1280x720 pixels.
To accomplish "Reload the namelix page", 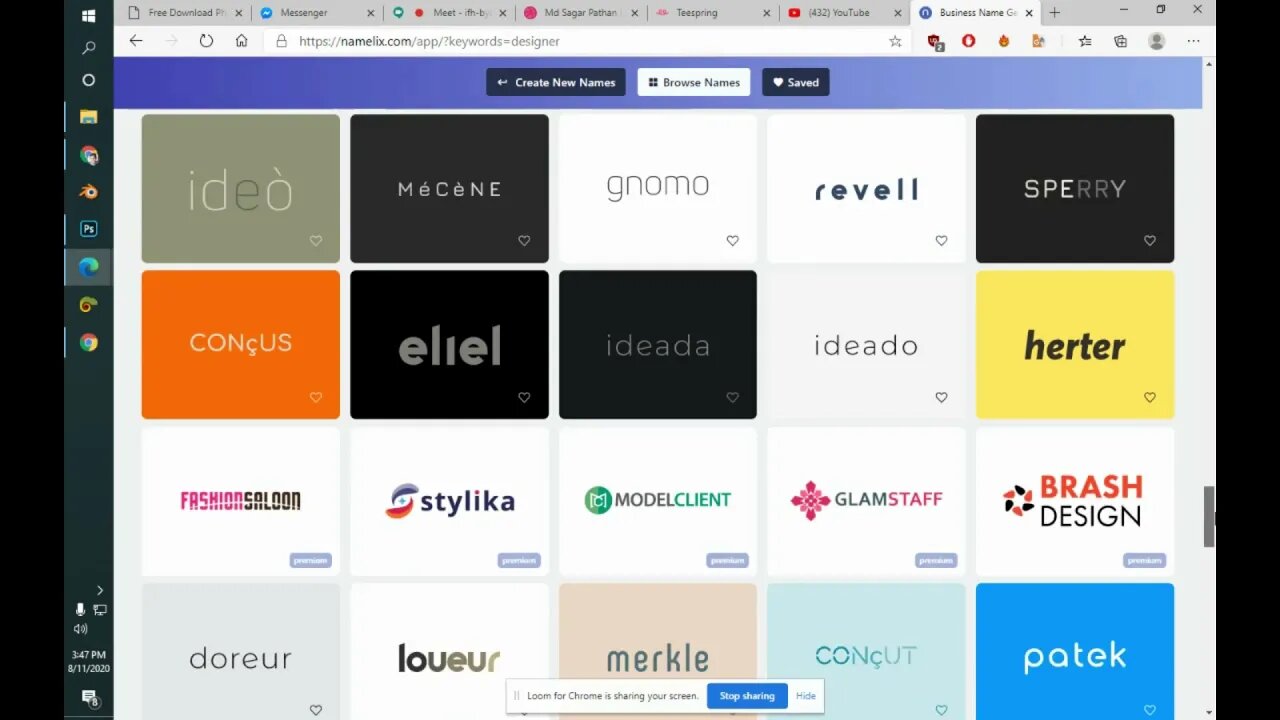I will 206,41.
